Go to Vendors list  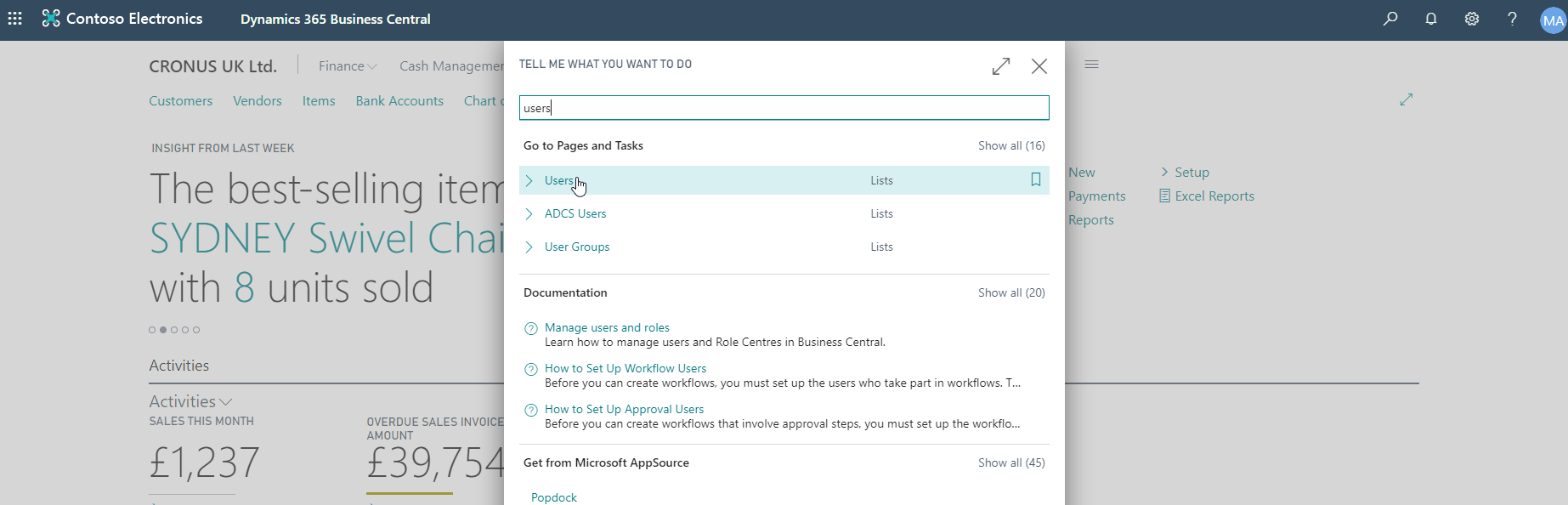pyautogui.click(x=258, y=100)
